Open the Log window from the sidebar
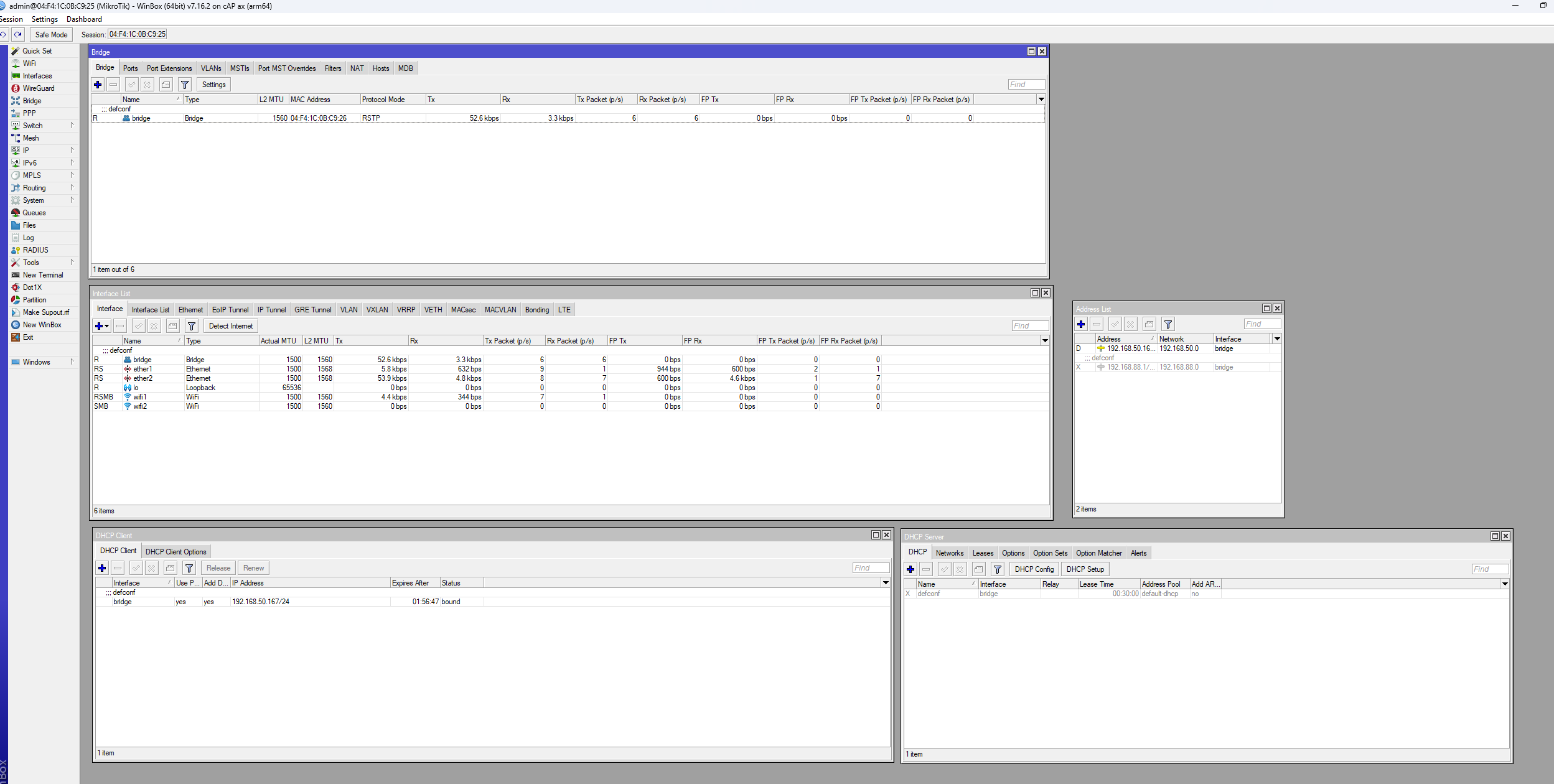The image size is (1554, 784). pos(27,237)
